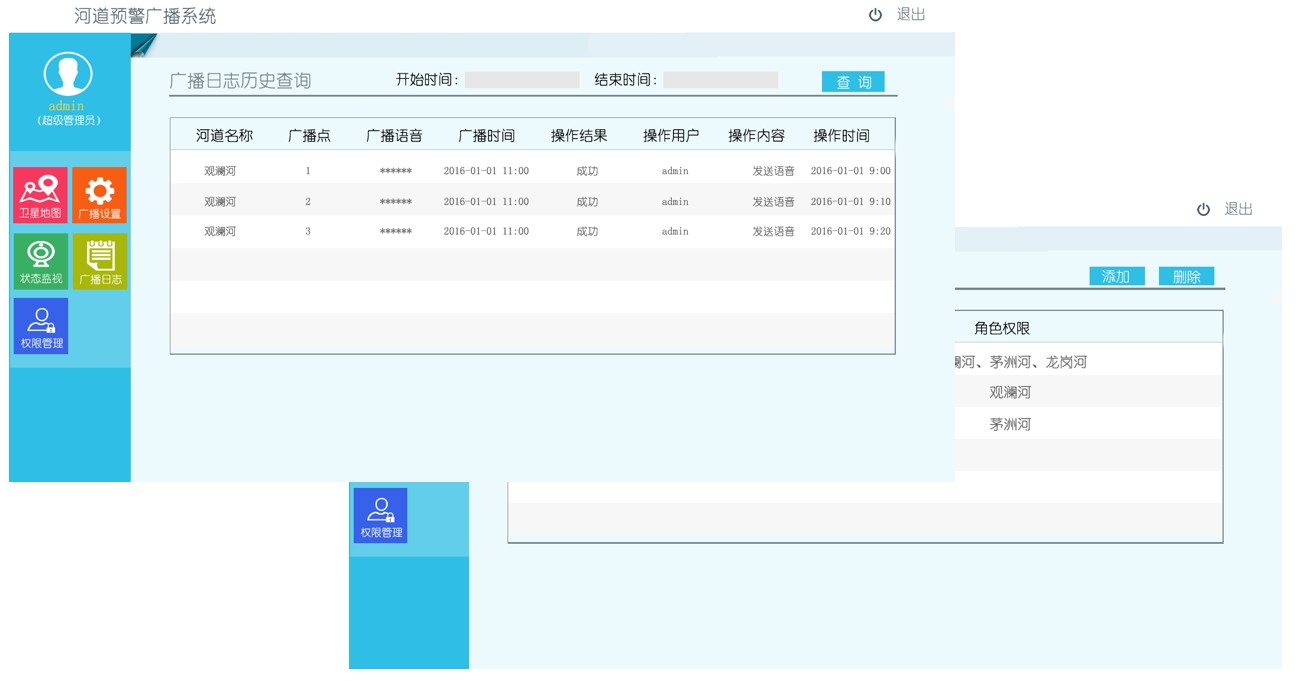Click the 删除 button in back window
This screenshot has height=681, width=1298.
click(1186, 276)
